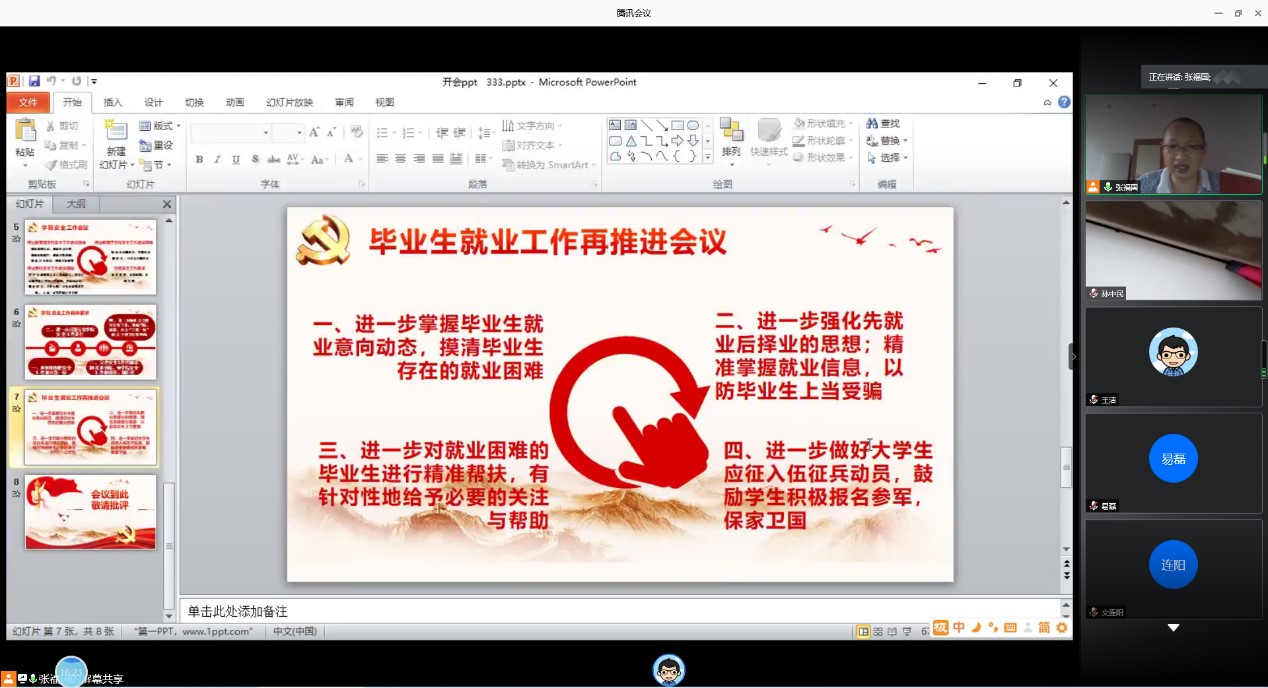1268x688 pixels.
Task: Open PowerPoint help question mark icon
Action: (1064, 102)
